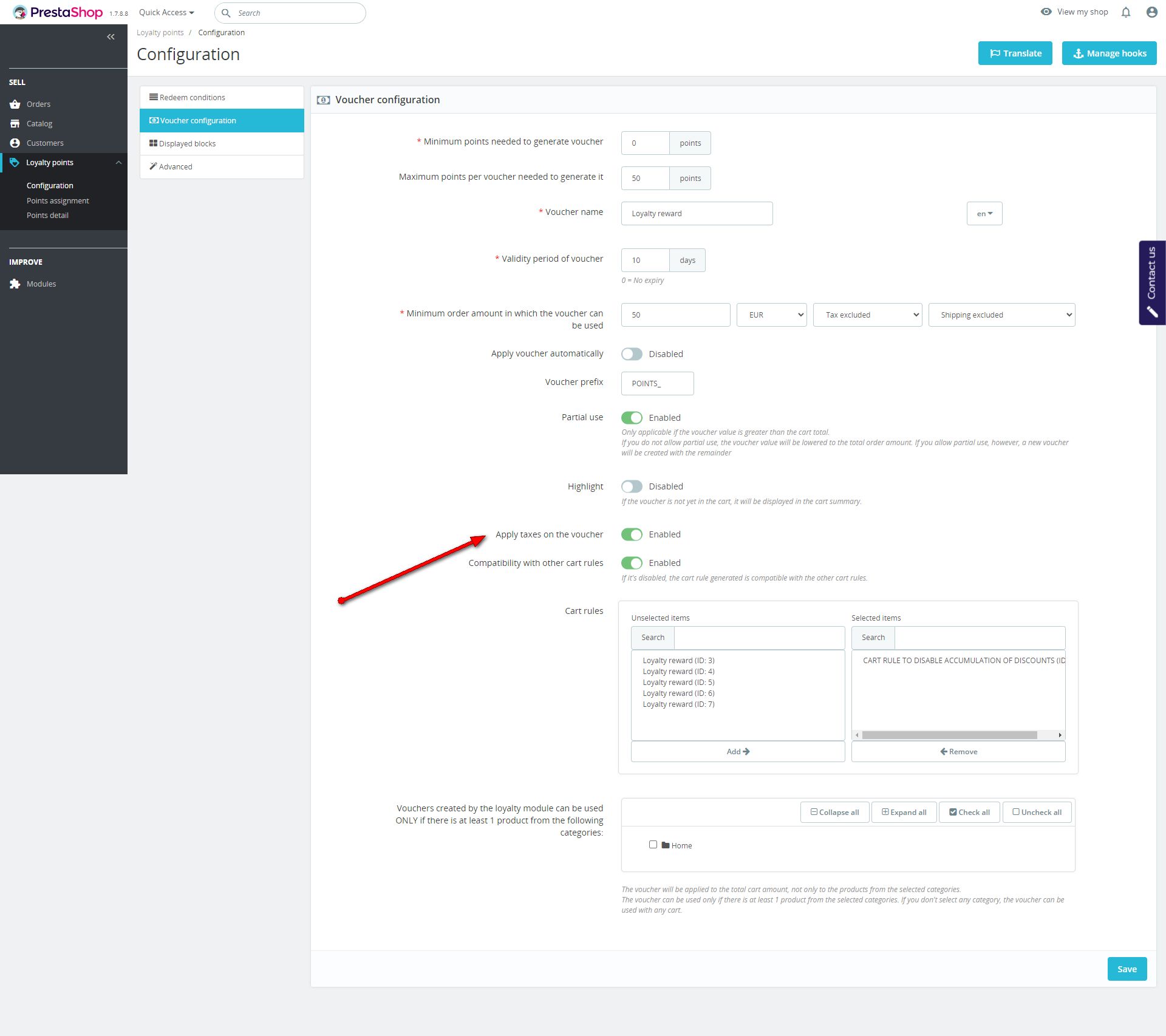
Task: Click the View my shop eye icon
Action: pyautogui.click(x=1046, y=12)
